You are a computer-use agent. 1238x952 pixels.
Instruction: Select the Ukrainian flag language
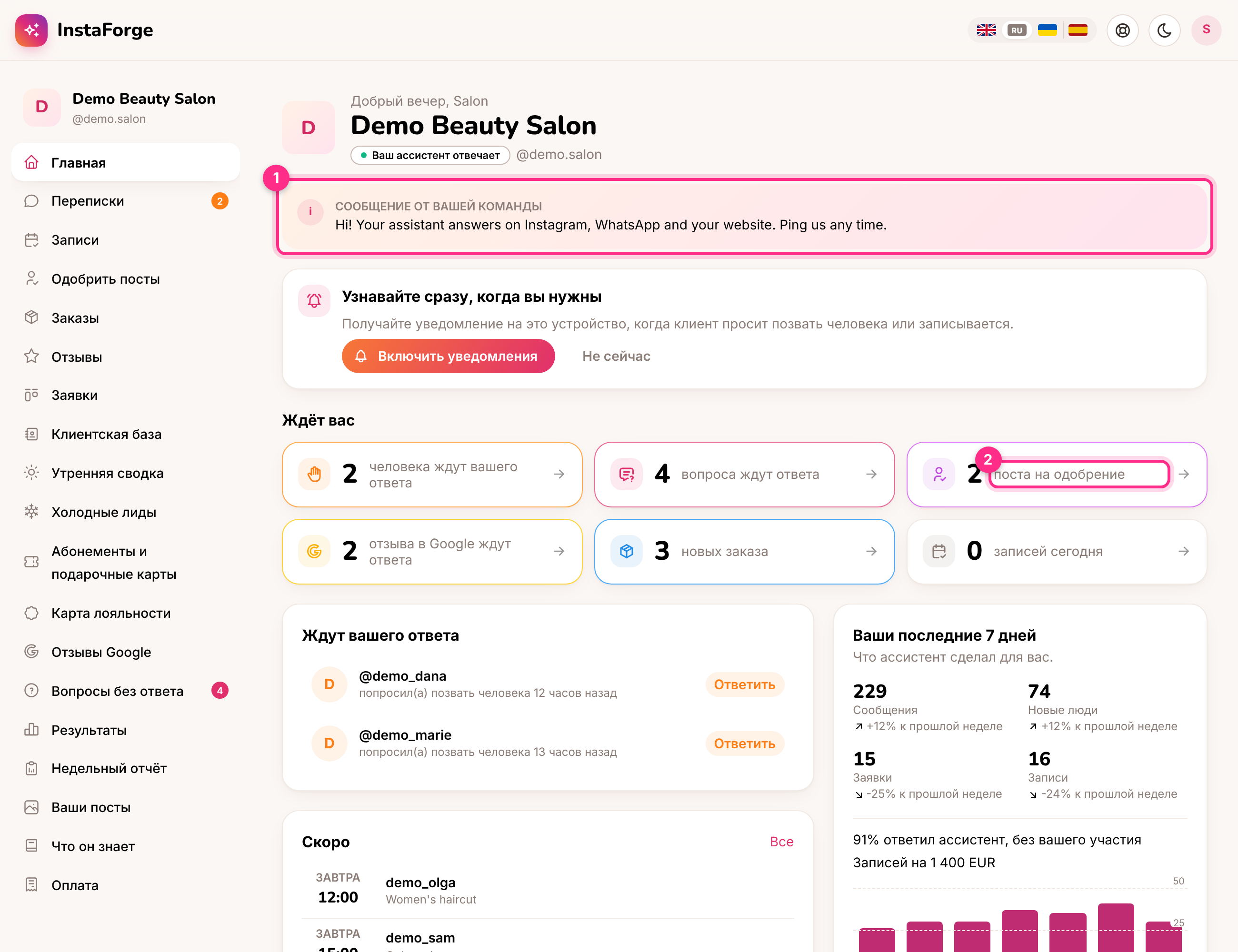pyautogui.click(x=1047, y=30)
